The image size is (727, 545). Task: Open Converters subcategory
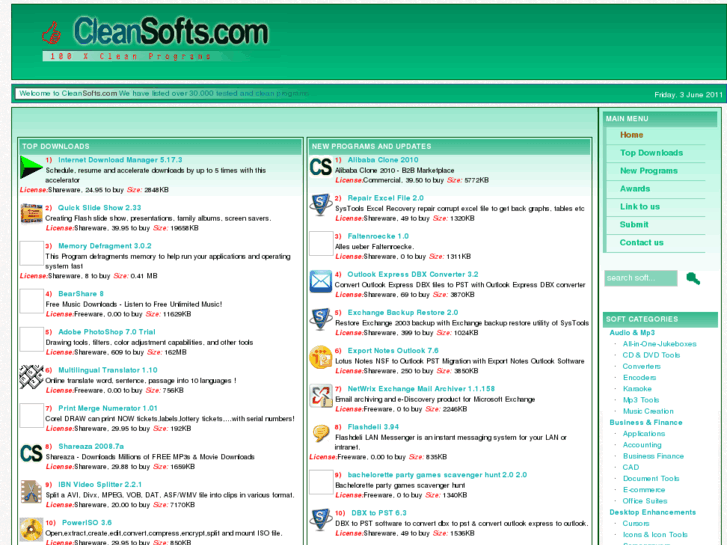click(642, 366)
